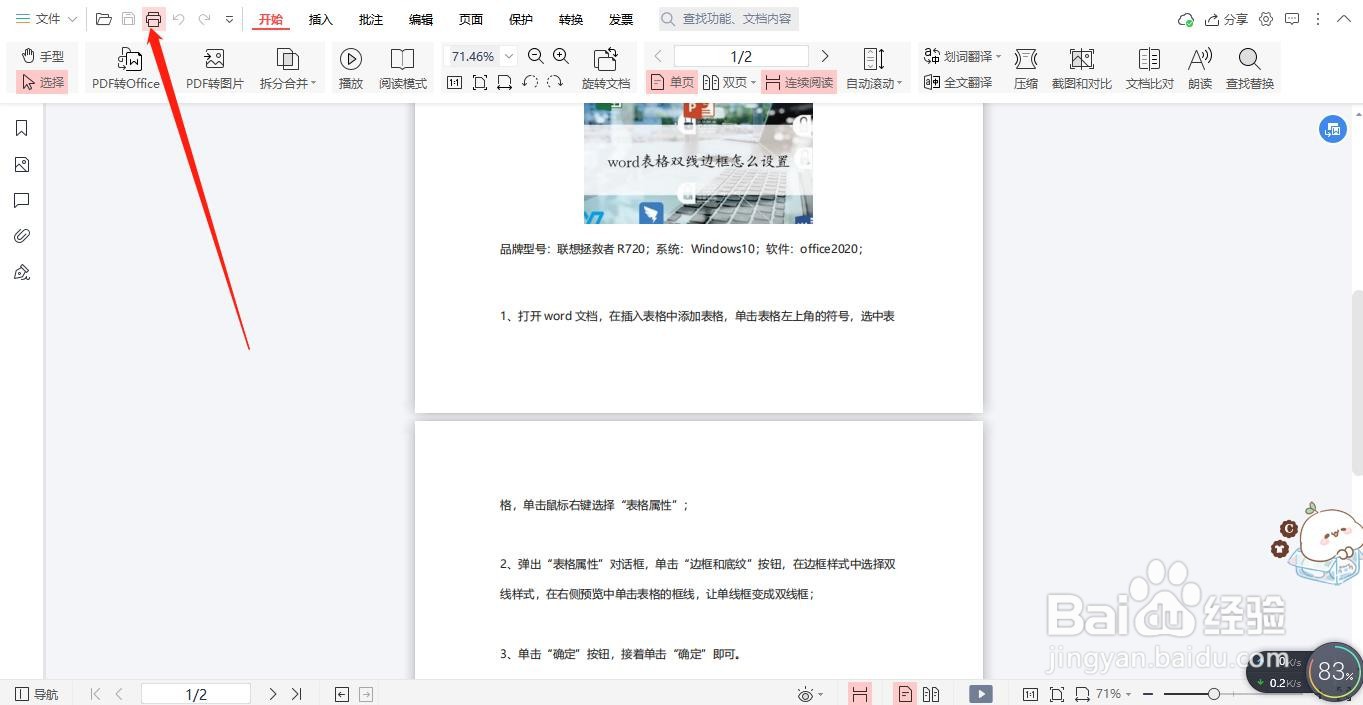Open the bookmark panel in sidebar
Image resolution: width=1363 pixels, height=705 pixels.
coord(22,128)
